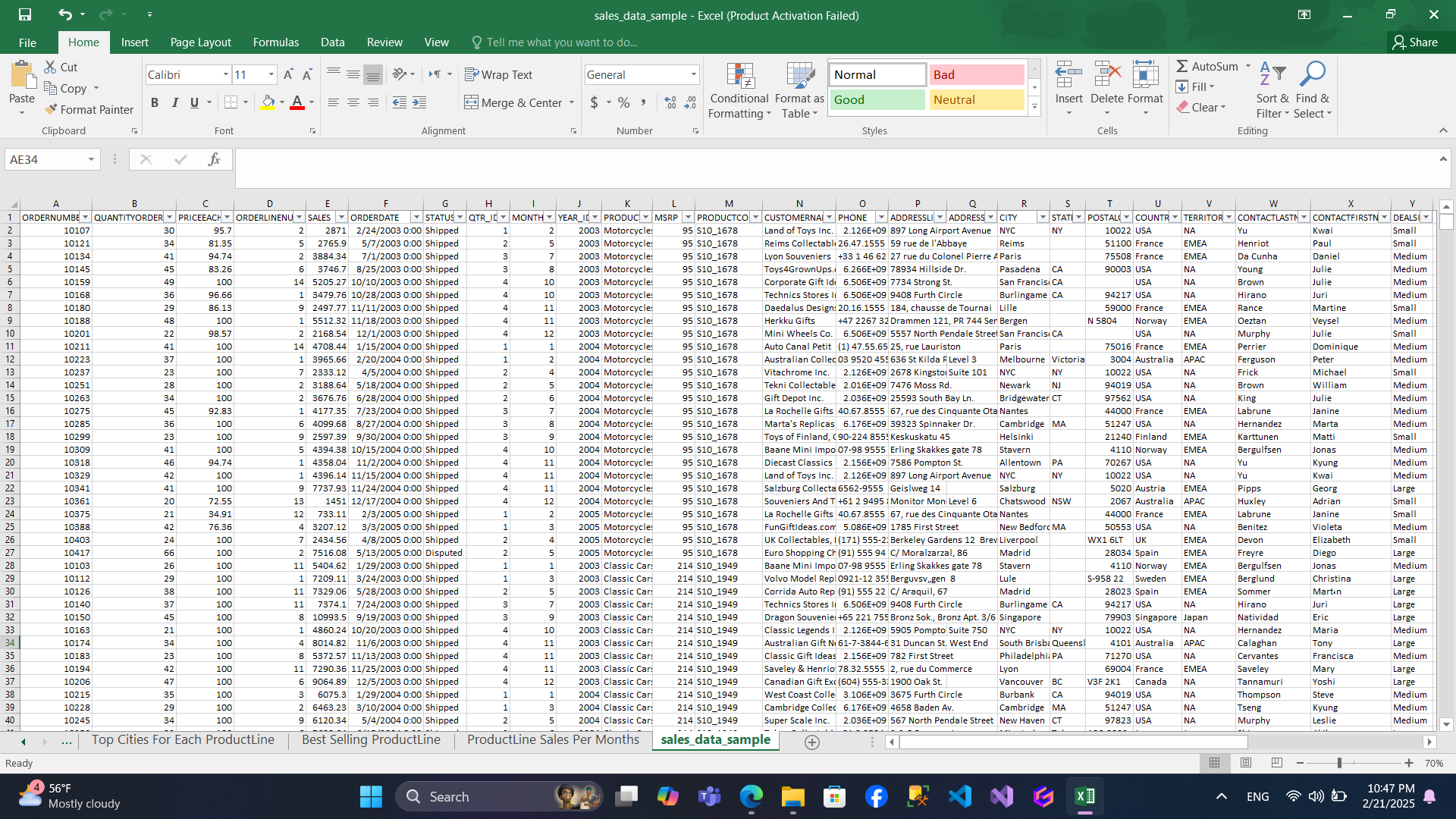Open the font size dropdown
Screen dimensions: 1456x819
[271, 74]
